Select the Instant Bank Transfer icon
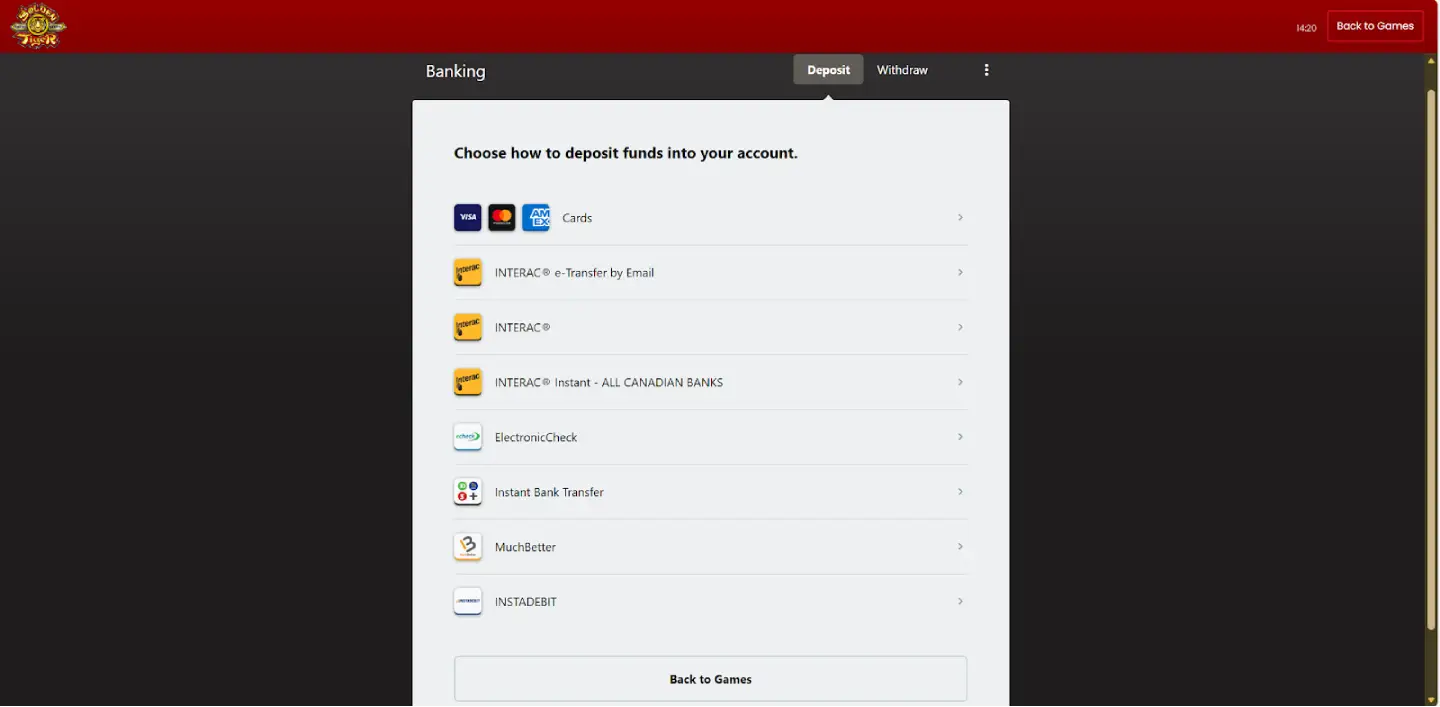The width and height of the screenshot is (1440, 707). 467,491
